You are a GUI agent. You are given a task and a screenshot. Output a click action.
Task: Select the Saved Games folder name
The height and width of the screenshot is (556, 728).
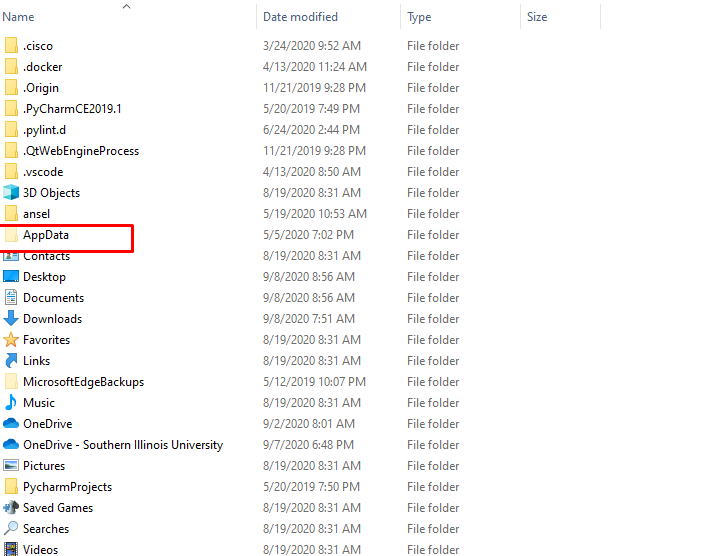[58, 508]
